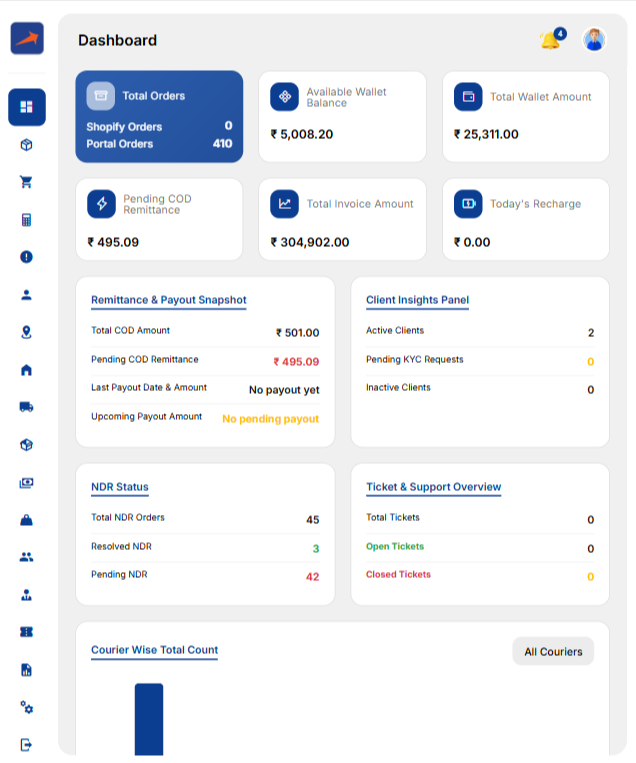Open the rate calculator sidebar icon

[26, 220]
